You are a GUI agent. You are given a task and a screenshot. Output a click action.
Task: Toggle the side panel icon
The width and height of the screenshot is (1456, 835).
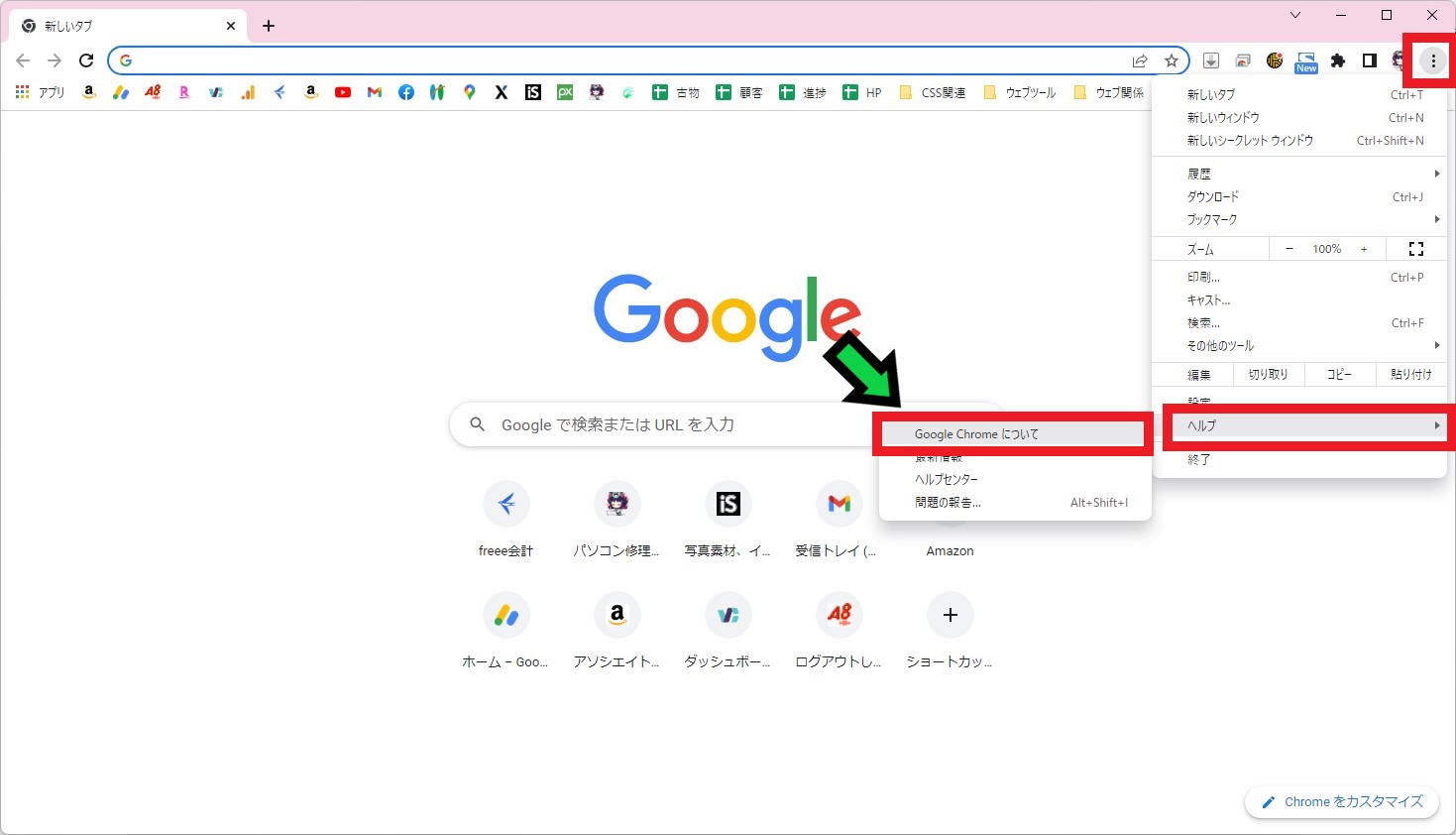(x=1370, y=60)
